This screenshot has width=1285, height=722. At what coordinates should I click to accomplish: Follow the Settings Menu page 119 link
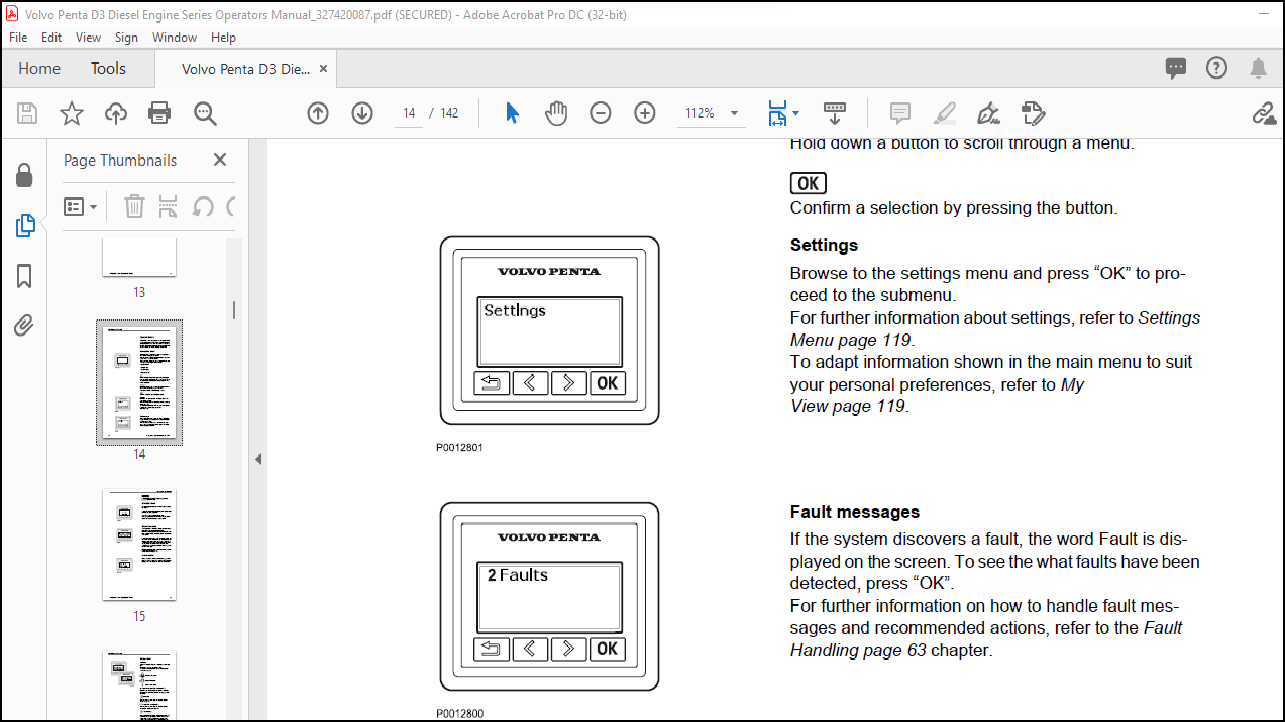coord(995,329)
